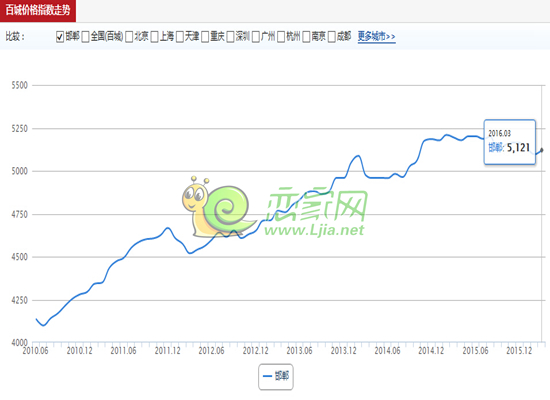Click the 2013.12 x-axis label

coord(343,351)
